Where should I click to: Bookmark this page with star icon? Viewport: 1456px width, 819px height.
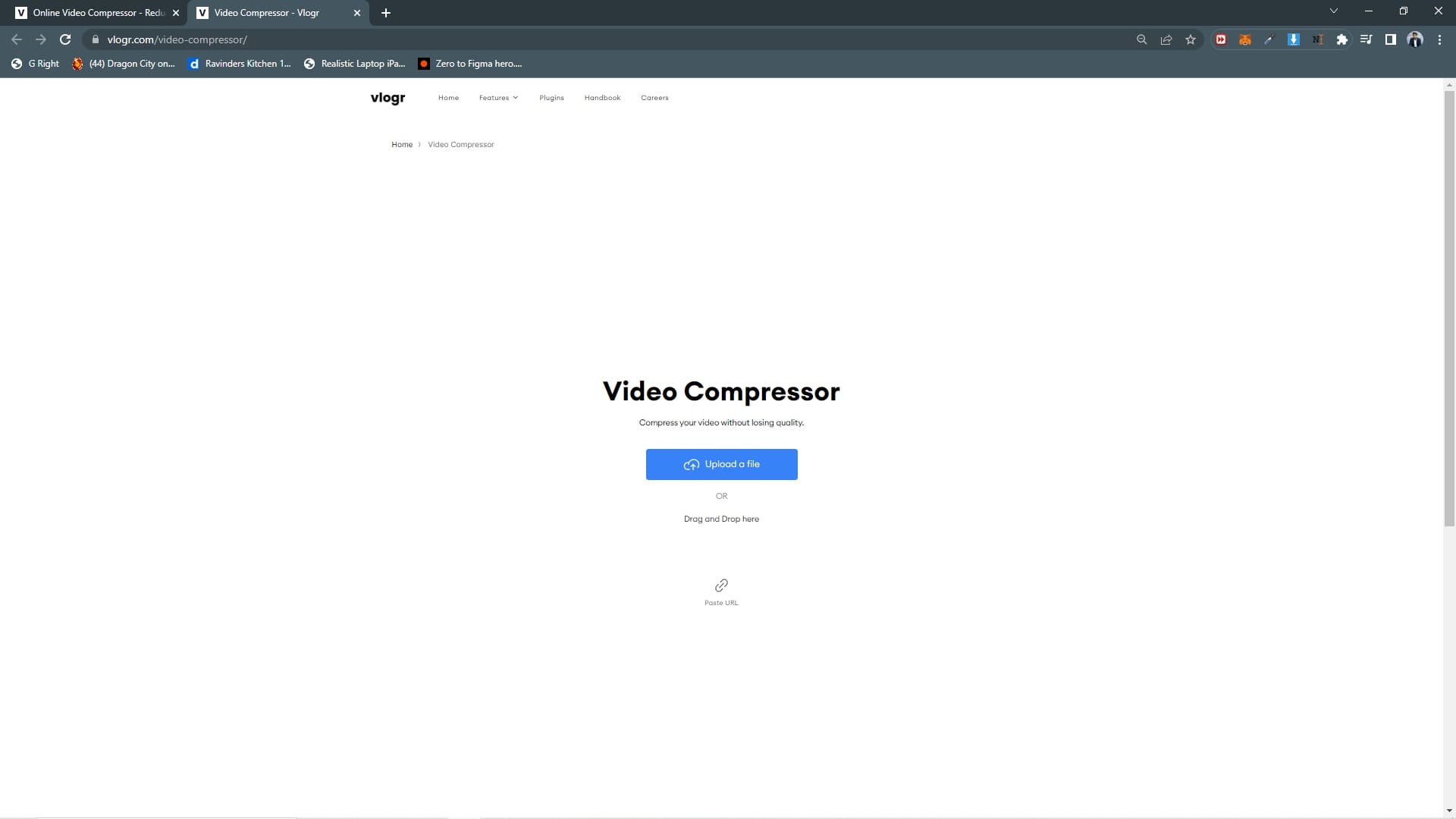click(1191, 39)
